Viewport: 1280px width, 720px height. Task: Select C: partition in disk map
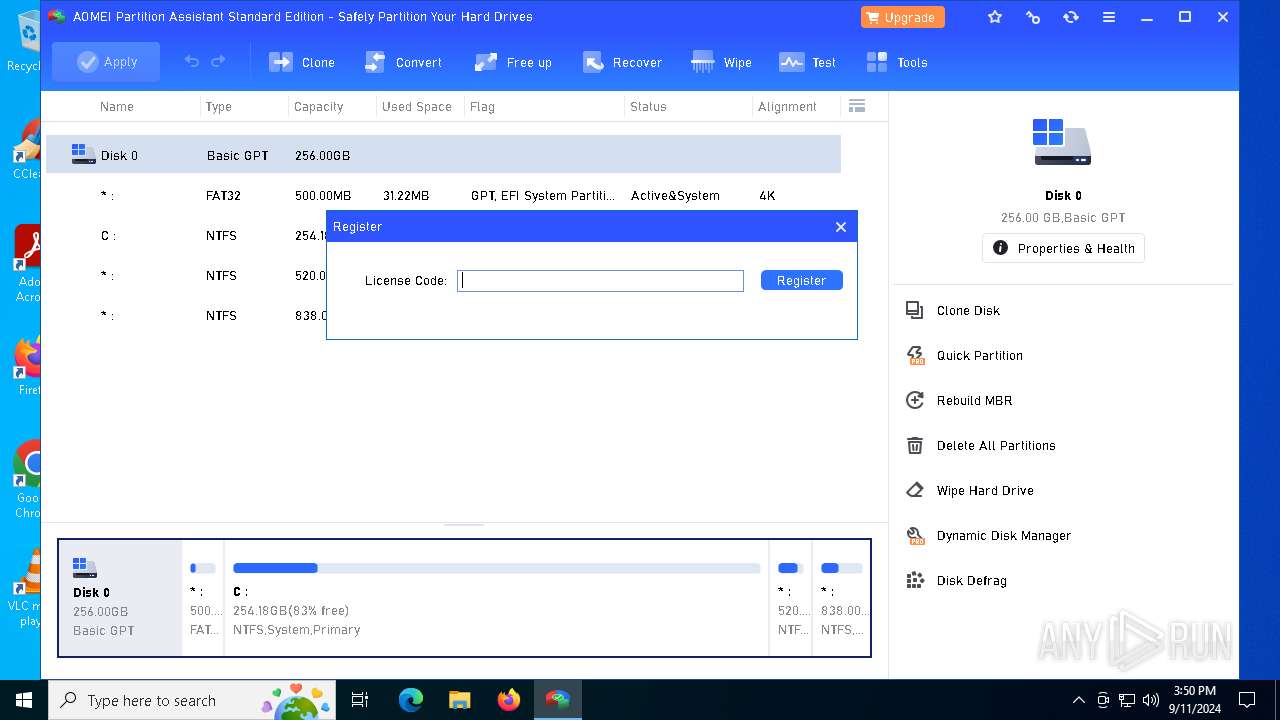(x=496, y=598)
